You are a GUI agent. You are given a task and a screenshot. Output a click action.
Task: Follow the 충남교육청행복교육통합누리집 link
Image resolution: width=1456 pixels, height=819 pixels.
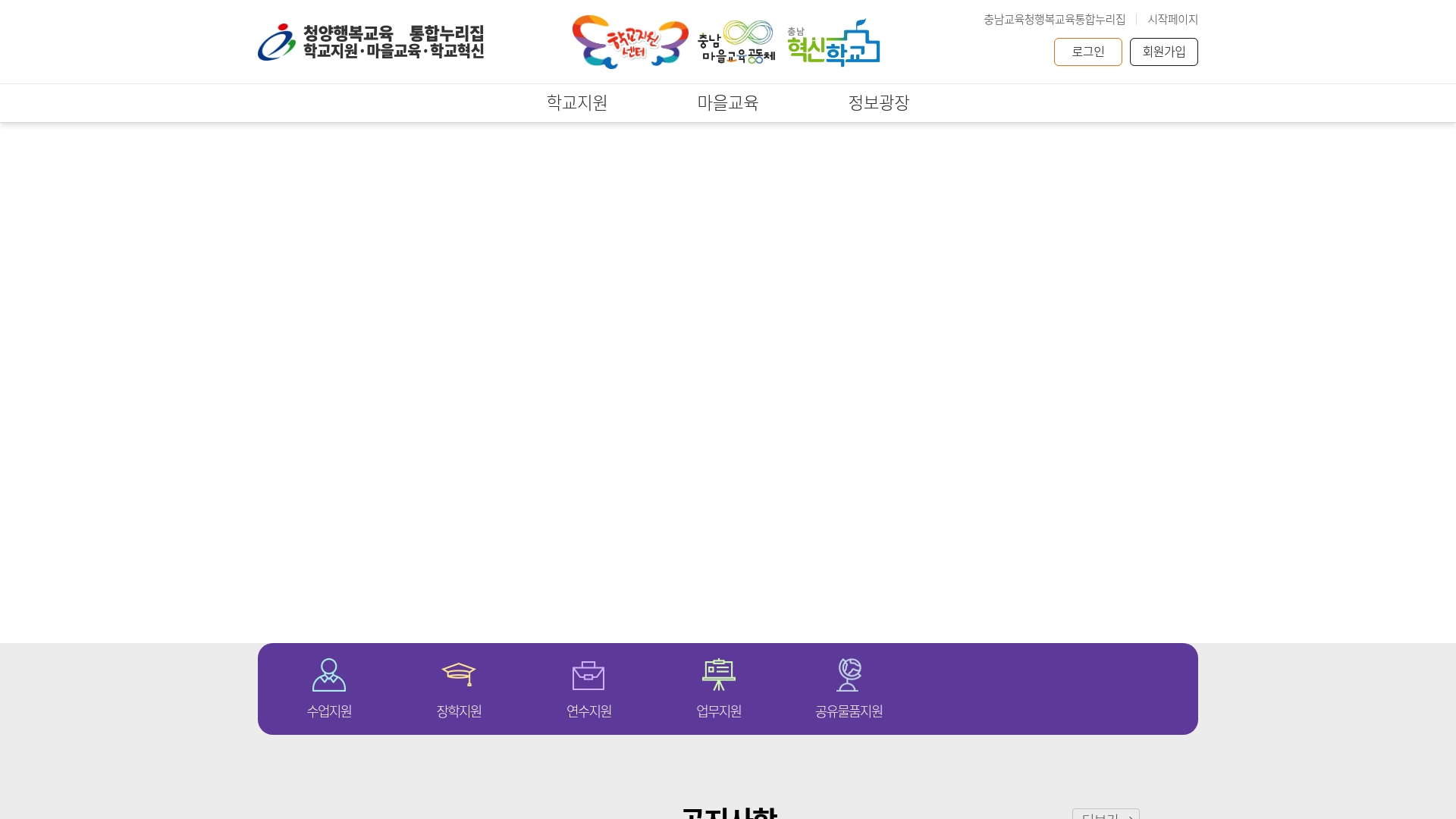coord(1055,20)
